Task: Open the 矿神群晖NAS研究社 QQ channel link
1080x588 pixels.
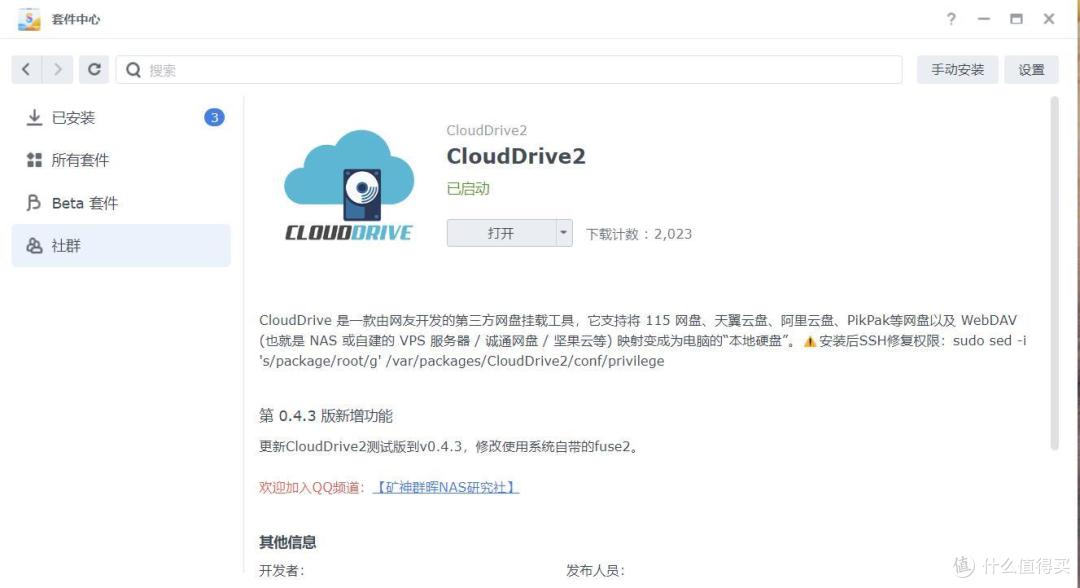Action: coord(447,488)
